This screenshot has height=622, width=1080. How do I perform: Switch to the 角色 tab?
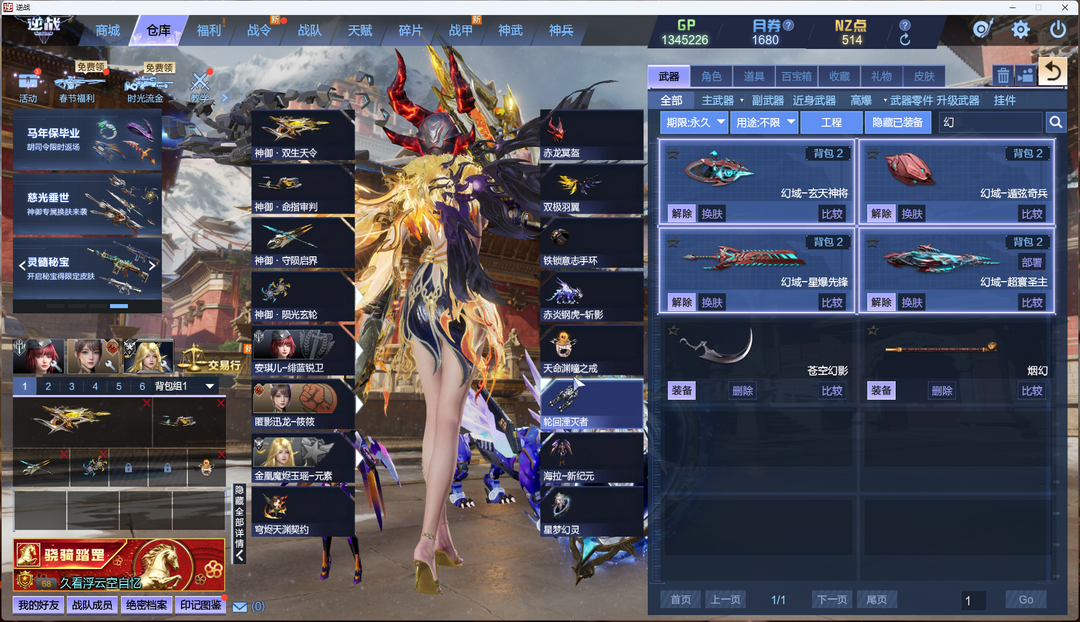(711, 76)
